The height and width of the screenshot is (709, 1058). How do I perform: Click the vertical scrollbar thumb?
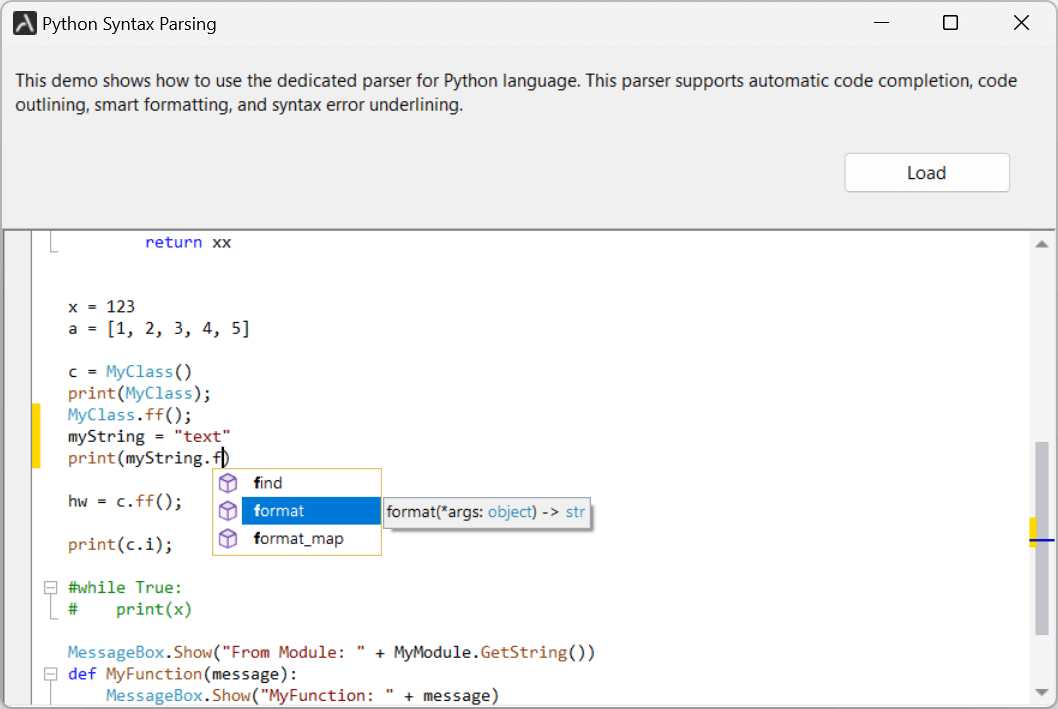(1042, 538)
